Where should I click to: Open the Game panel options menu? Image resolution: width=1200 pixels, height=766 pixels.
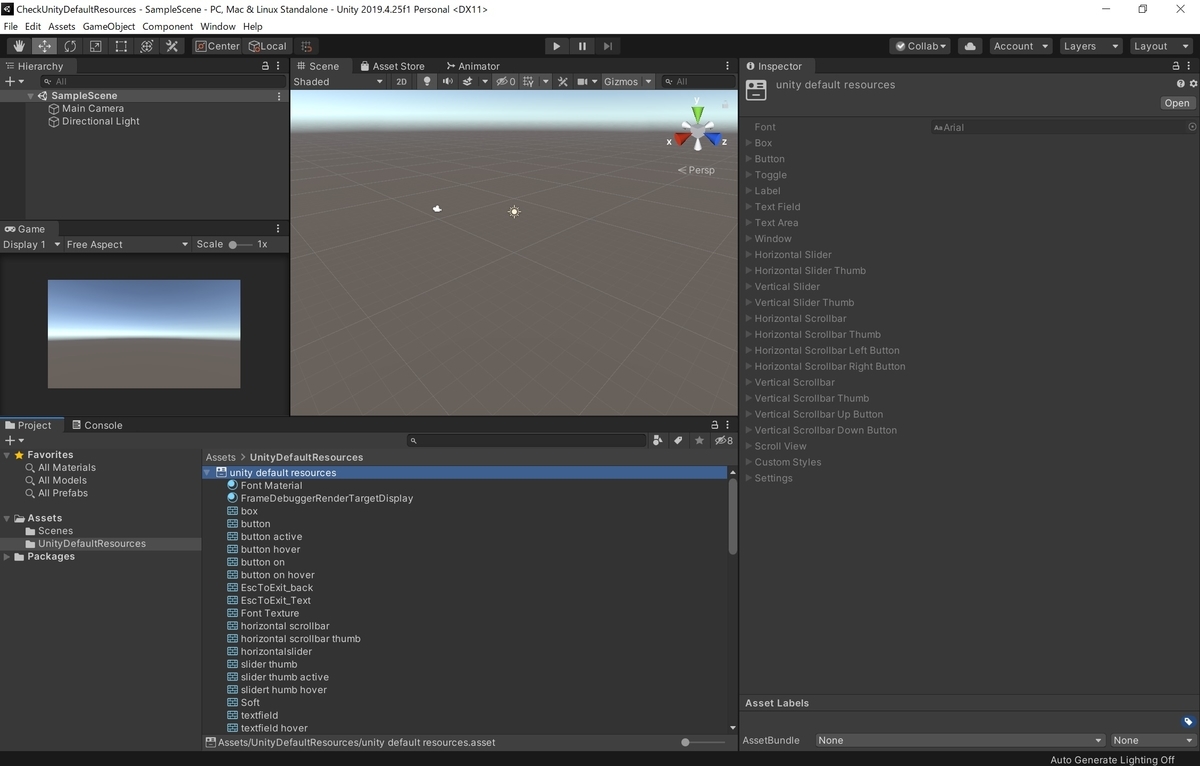[279, 229]
